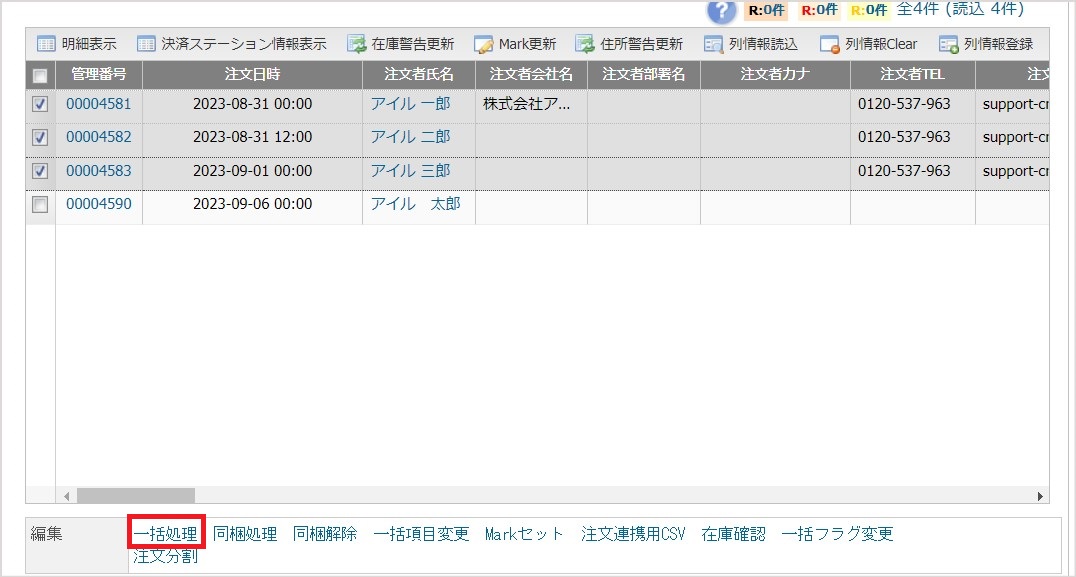Viewport: 1076px width, 577px height.
Task: Click the 一括フラグ変更 link
Action: click(x=837, y=534)
